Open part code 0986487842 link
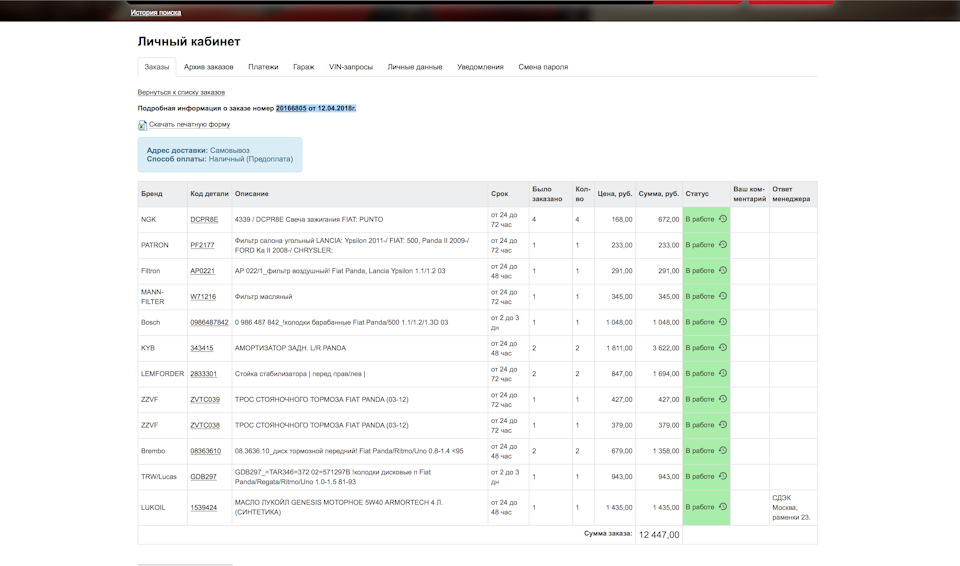Screen dimensions: 960x566 tap(209, 322)
